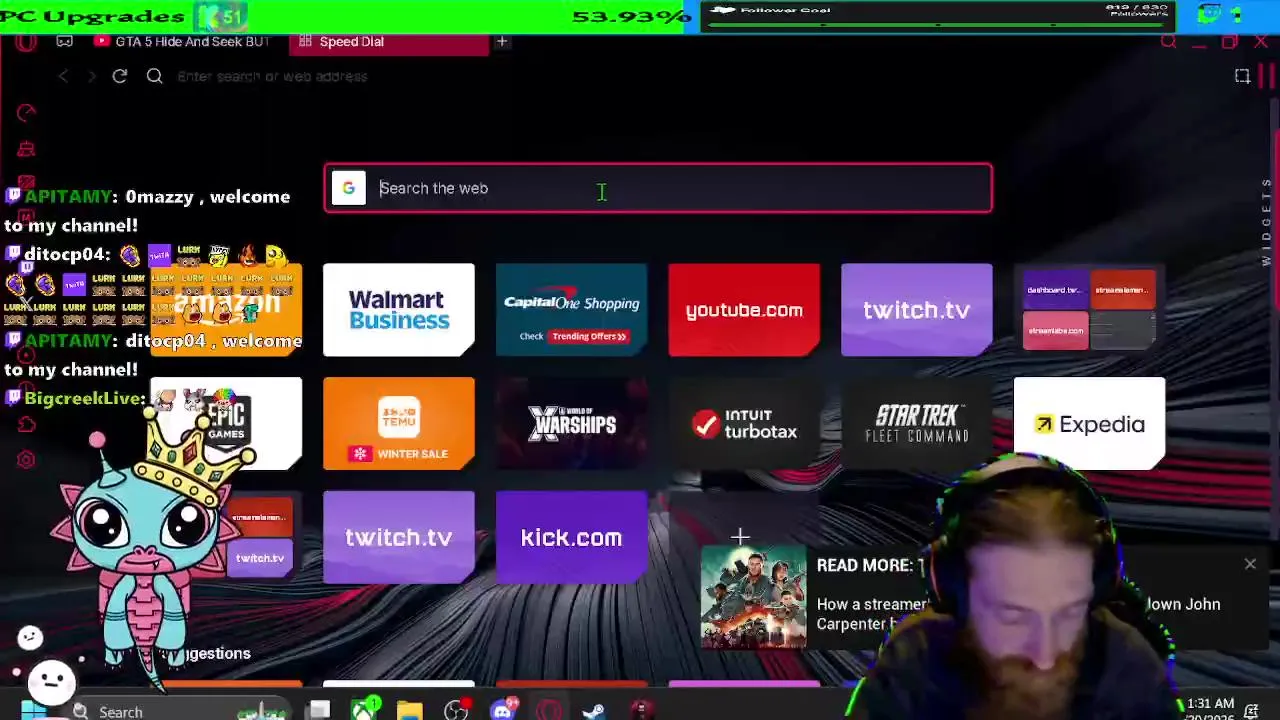The height and width of the screenshot is (720, 1280).
Task: Dismiss the READ MORE news popup
Action: 1250,564
